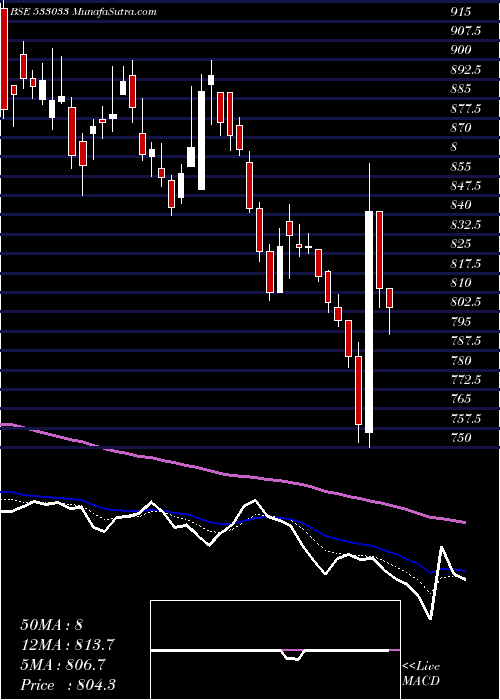This screenshot has height=700, width=500.
Task: Click the 885 price axis label
Action: [x=460, y=89]
